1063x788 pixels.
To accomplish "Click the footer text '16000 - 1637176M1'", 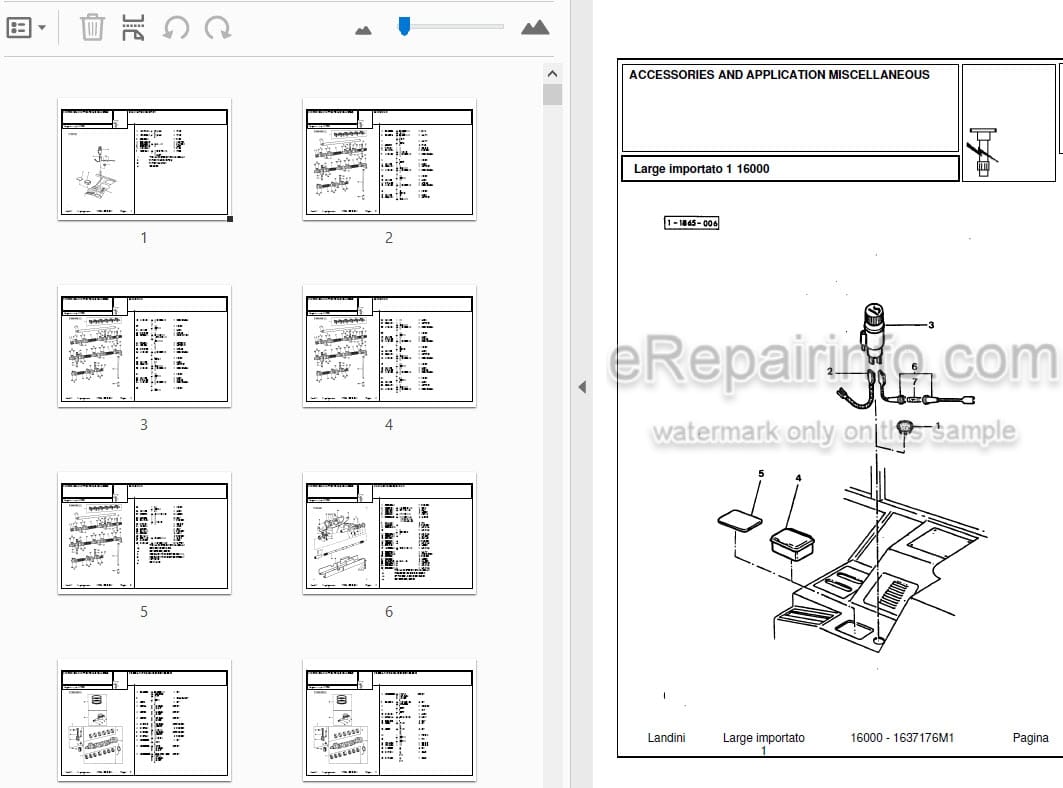I will pos(902,738).
